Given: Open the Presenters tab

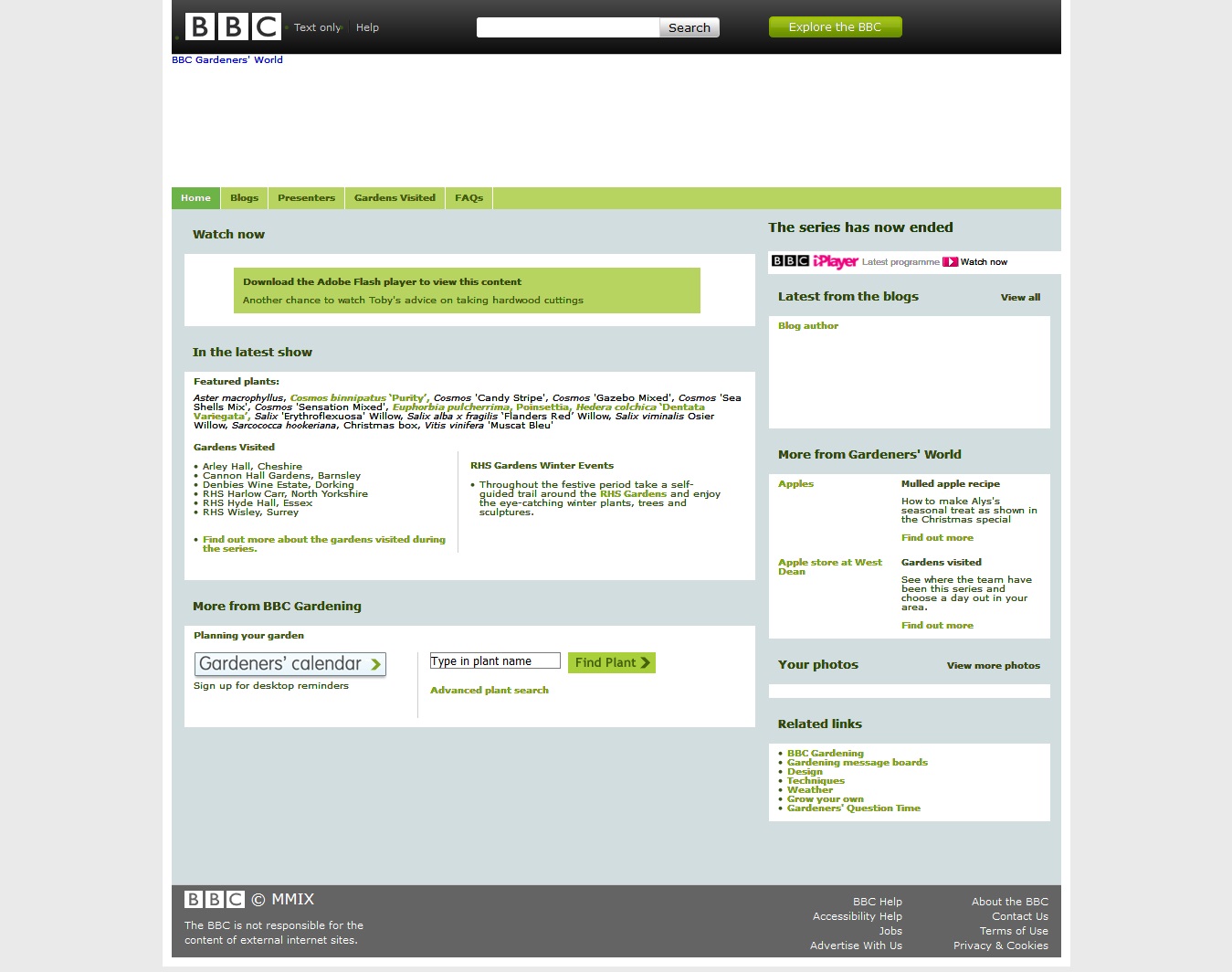Looking at the screenshot, I should (306, 198).
